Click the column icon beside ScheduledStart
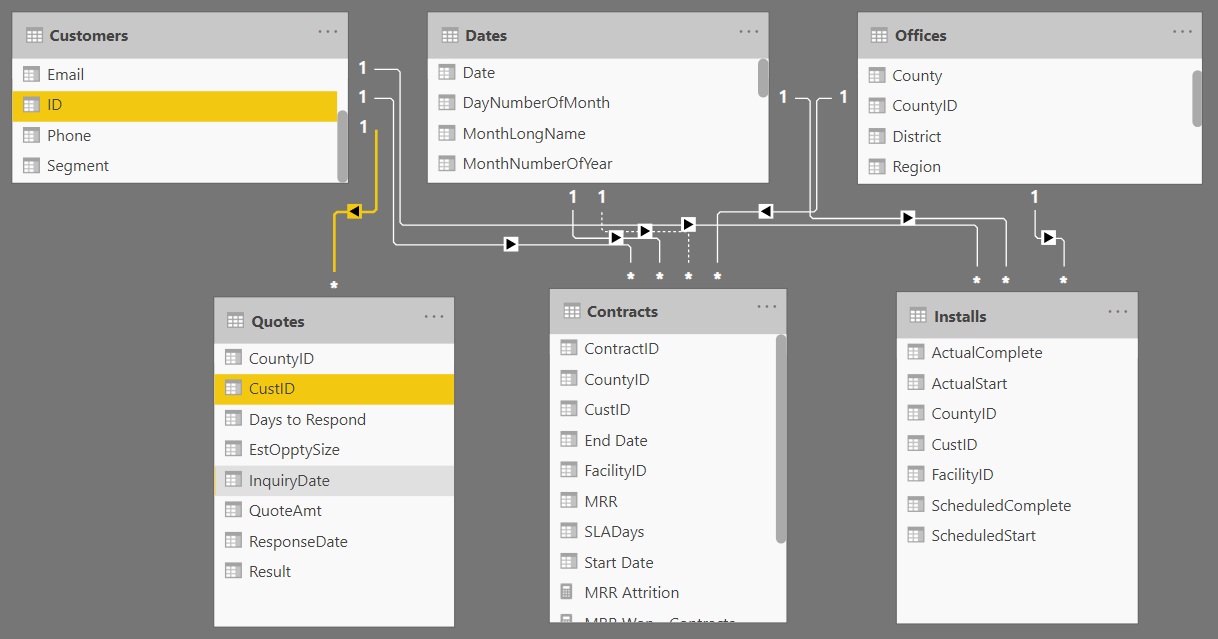Image resolution: width=1218 pixels, height=639 pixels. 915,535
